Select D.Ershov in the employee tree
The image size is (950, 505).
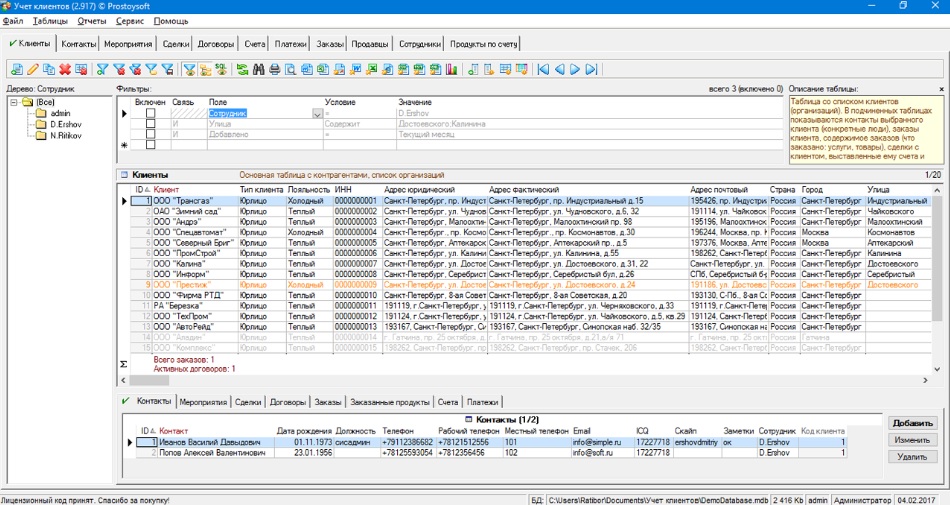[x=65, y=124]
